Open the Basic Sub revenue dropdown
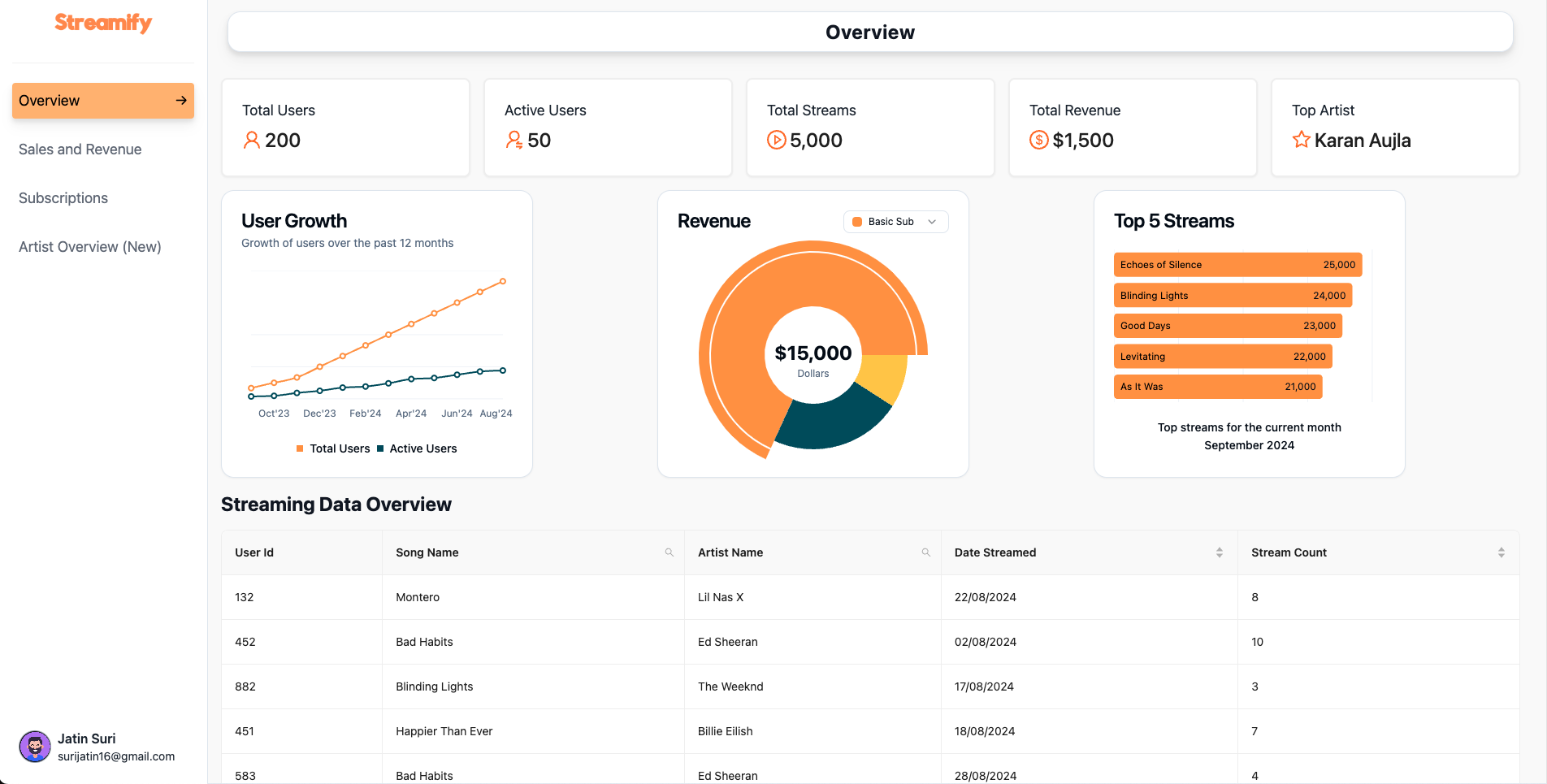 (895, 222)
